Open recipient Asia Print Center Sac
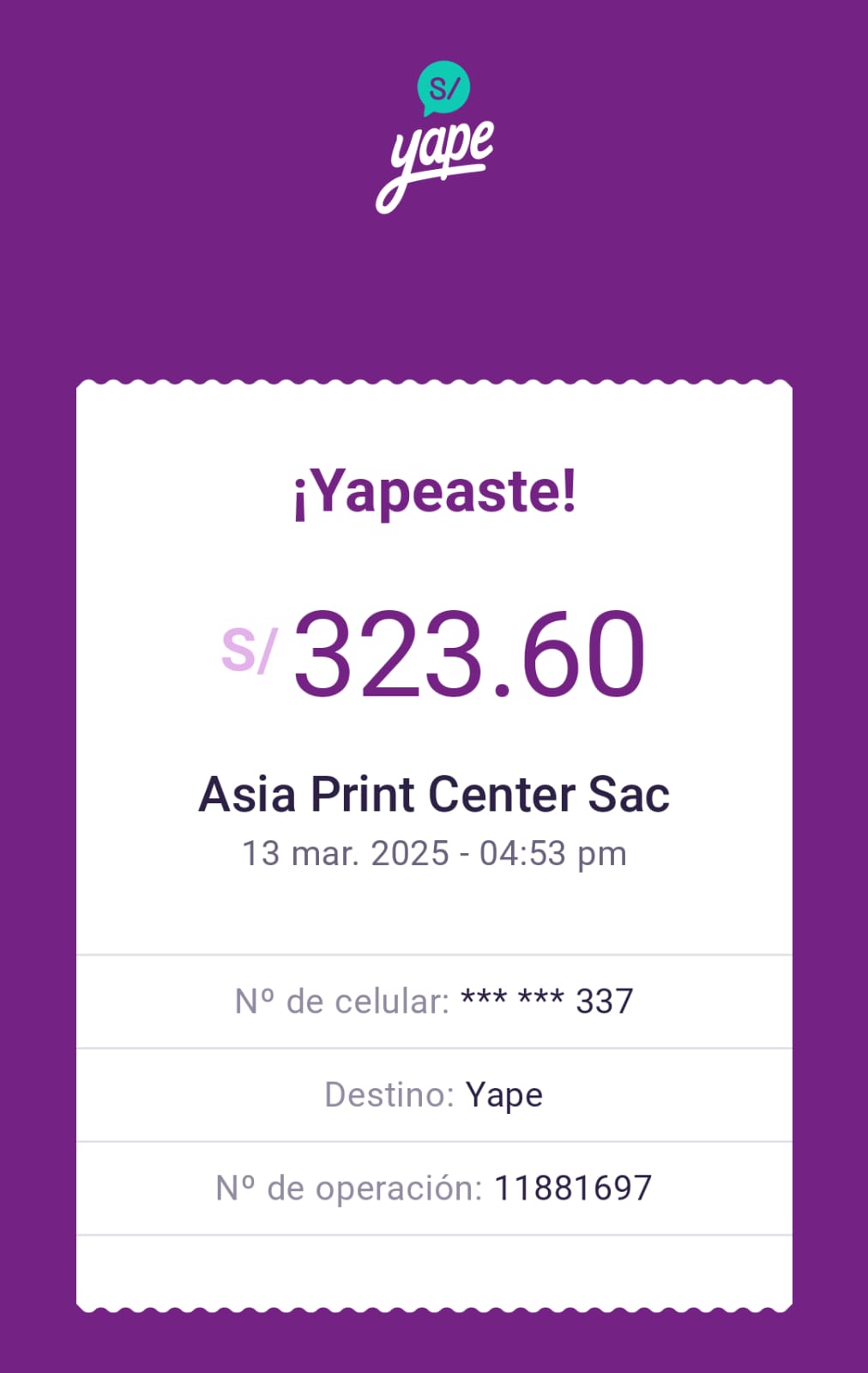868x1373 pixels. [434, 795]
